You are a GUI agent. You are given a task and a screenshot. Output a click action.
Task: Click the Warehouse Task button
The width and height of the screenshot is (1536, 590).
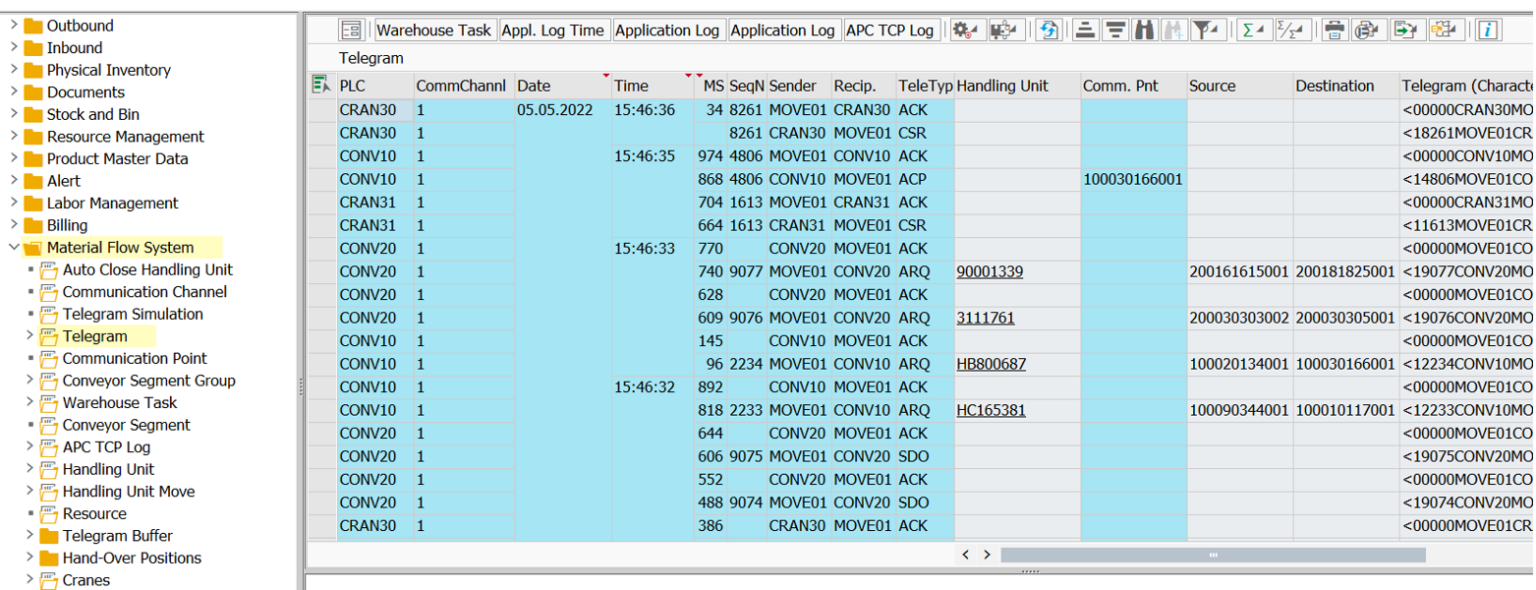[434, 30]
